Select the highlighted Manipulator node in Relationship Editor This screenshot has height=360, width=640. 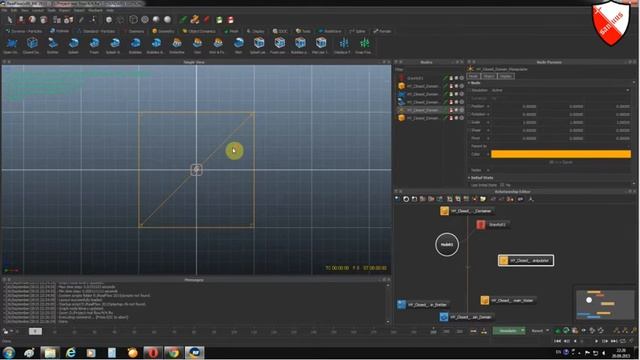[x=526, y=260]
